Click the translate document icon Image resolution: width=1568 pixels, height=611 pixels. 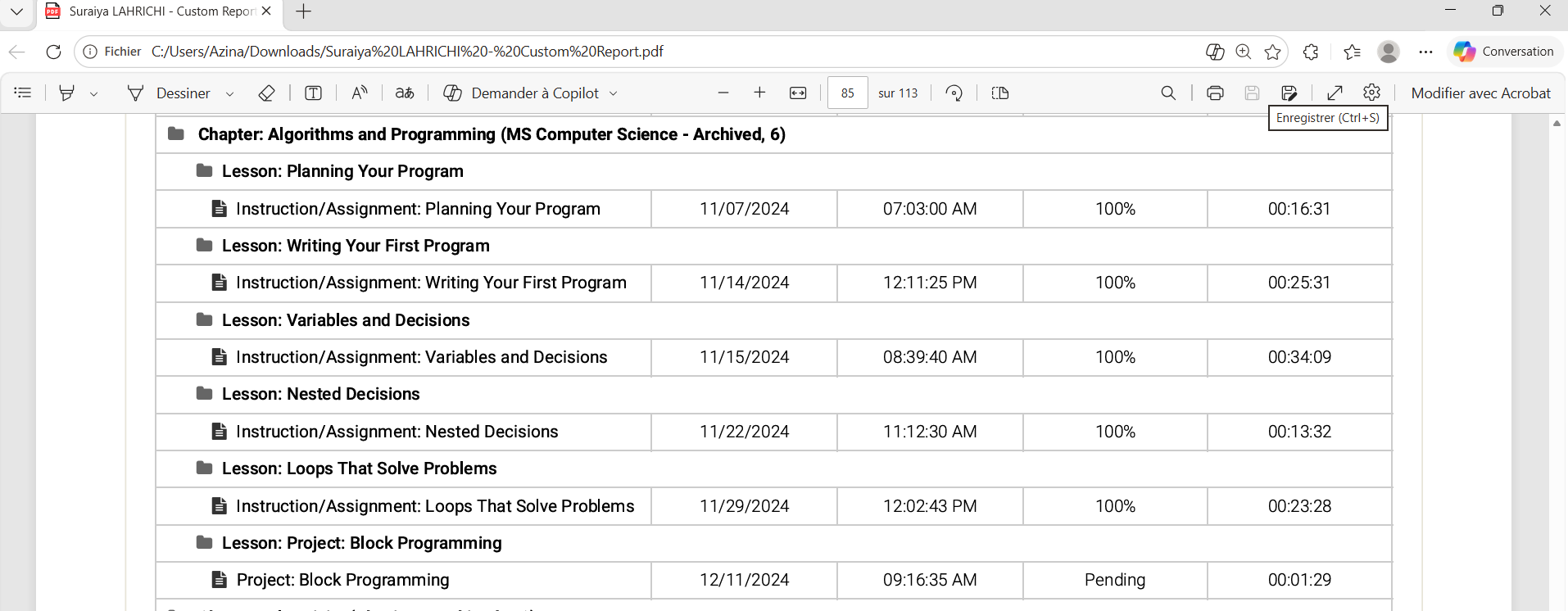coord(405,93)
